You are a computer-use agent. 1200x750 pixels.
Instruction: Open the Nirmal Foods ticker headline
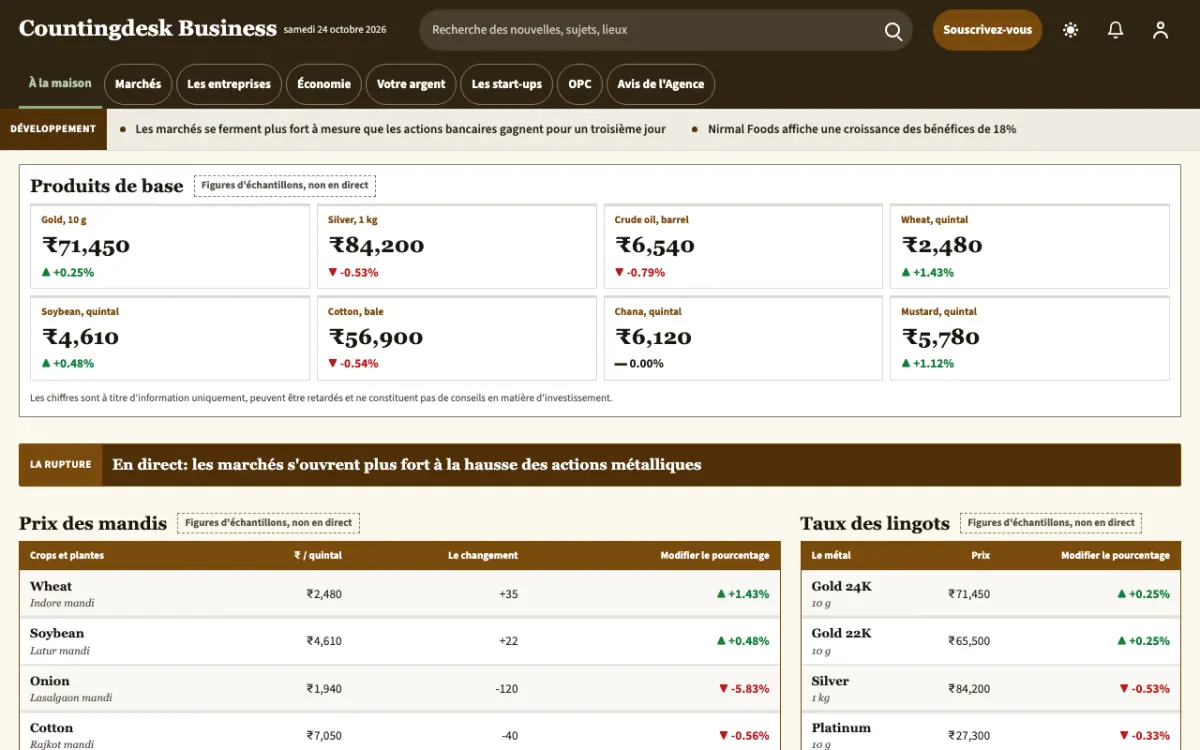click(862, 129)
